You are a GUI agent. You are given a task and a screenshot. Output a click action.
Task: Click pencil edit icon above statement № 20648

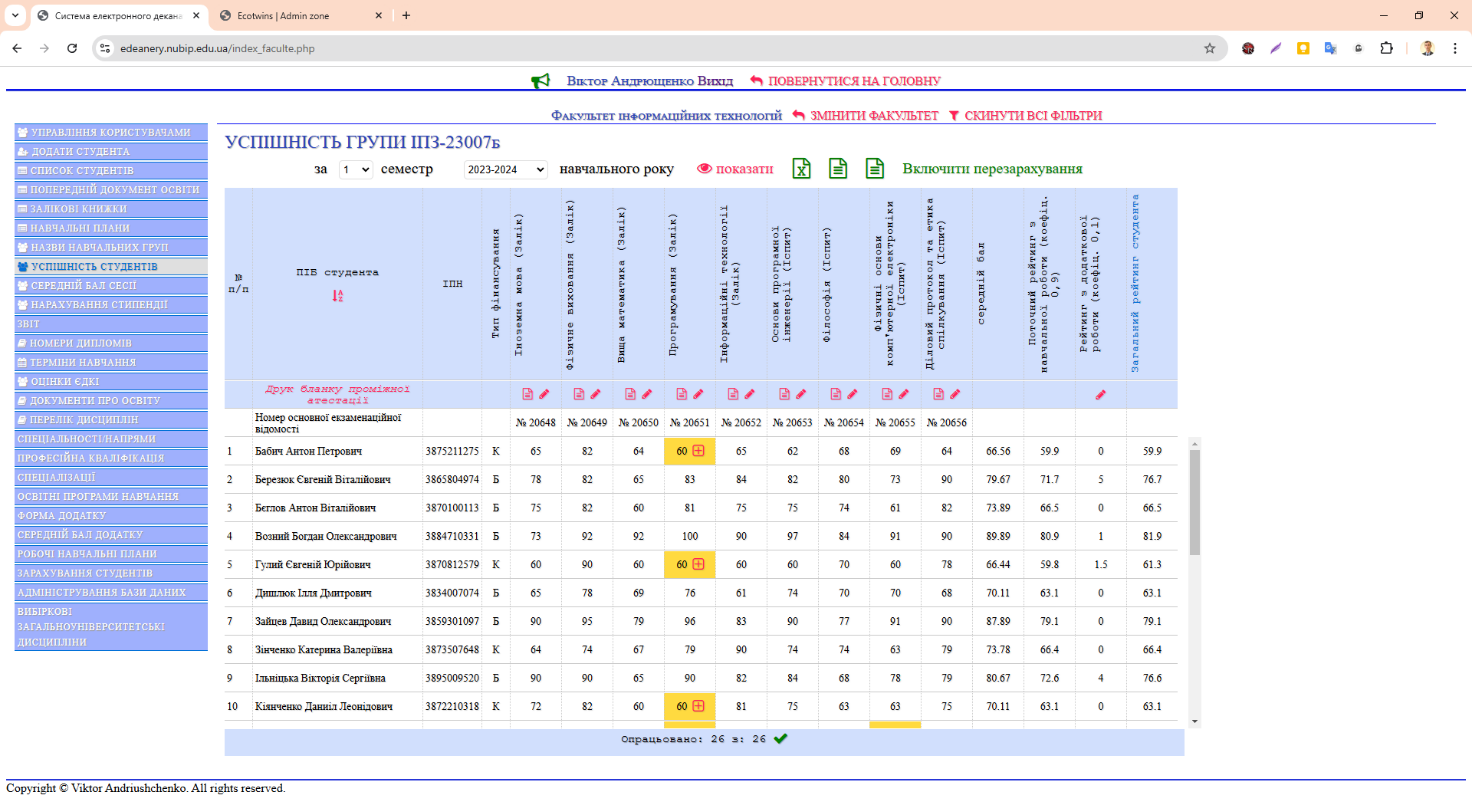click(544, 394)
